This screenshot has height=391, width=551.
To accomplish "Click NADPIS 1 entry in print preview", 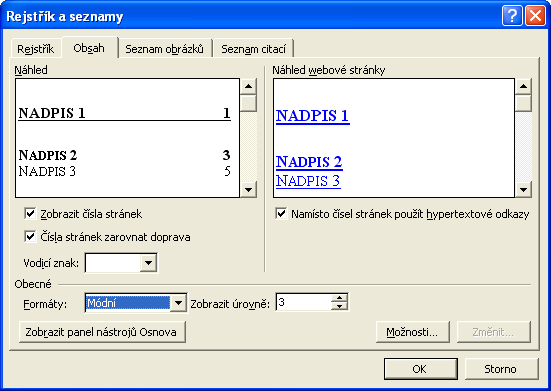I will click(52, 113).
